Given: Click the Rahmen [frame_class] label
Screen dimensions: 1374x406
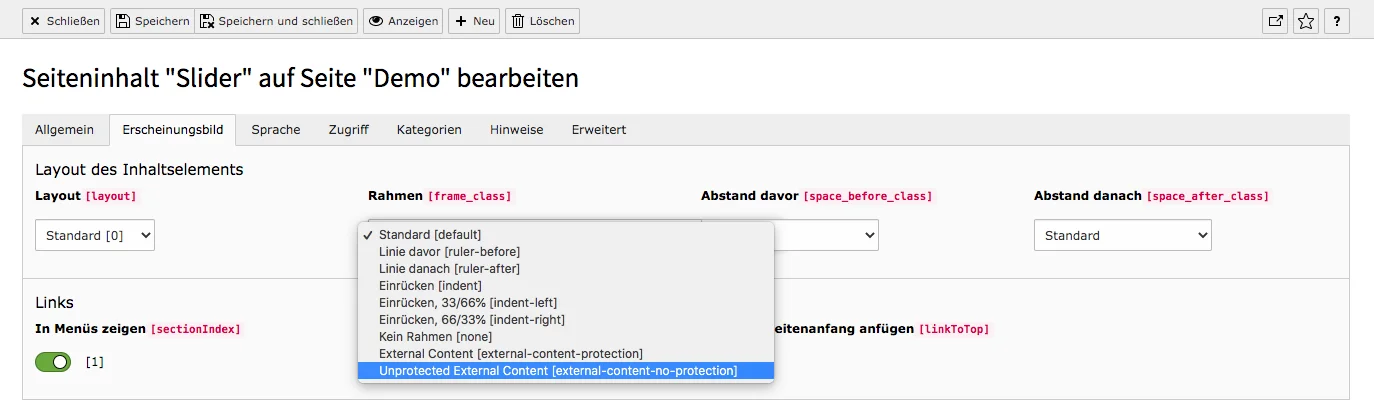Looking at the screenshot, I should coord(439,196).
